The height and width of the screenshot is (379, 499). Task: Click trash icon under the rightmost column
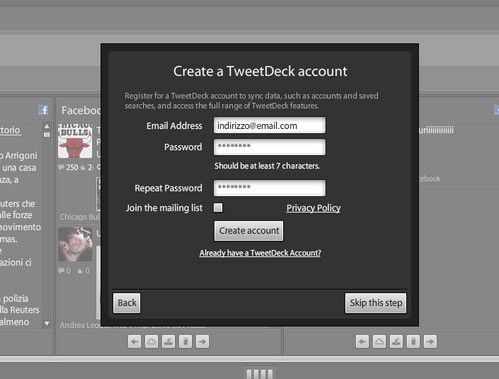click(x=413, y=341)
